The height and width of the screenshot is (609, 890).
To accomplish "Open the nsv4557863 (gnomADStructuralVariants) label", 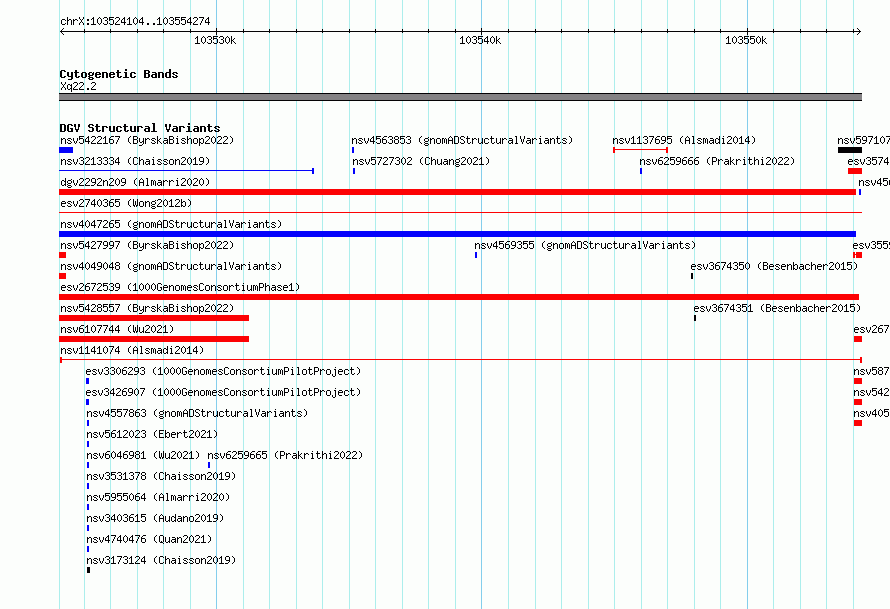I will [197, 413].
